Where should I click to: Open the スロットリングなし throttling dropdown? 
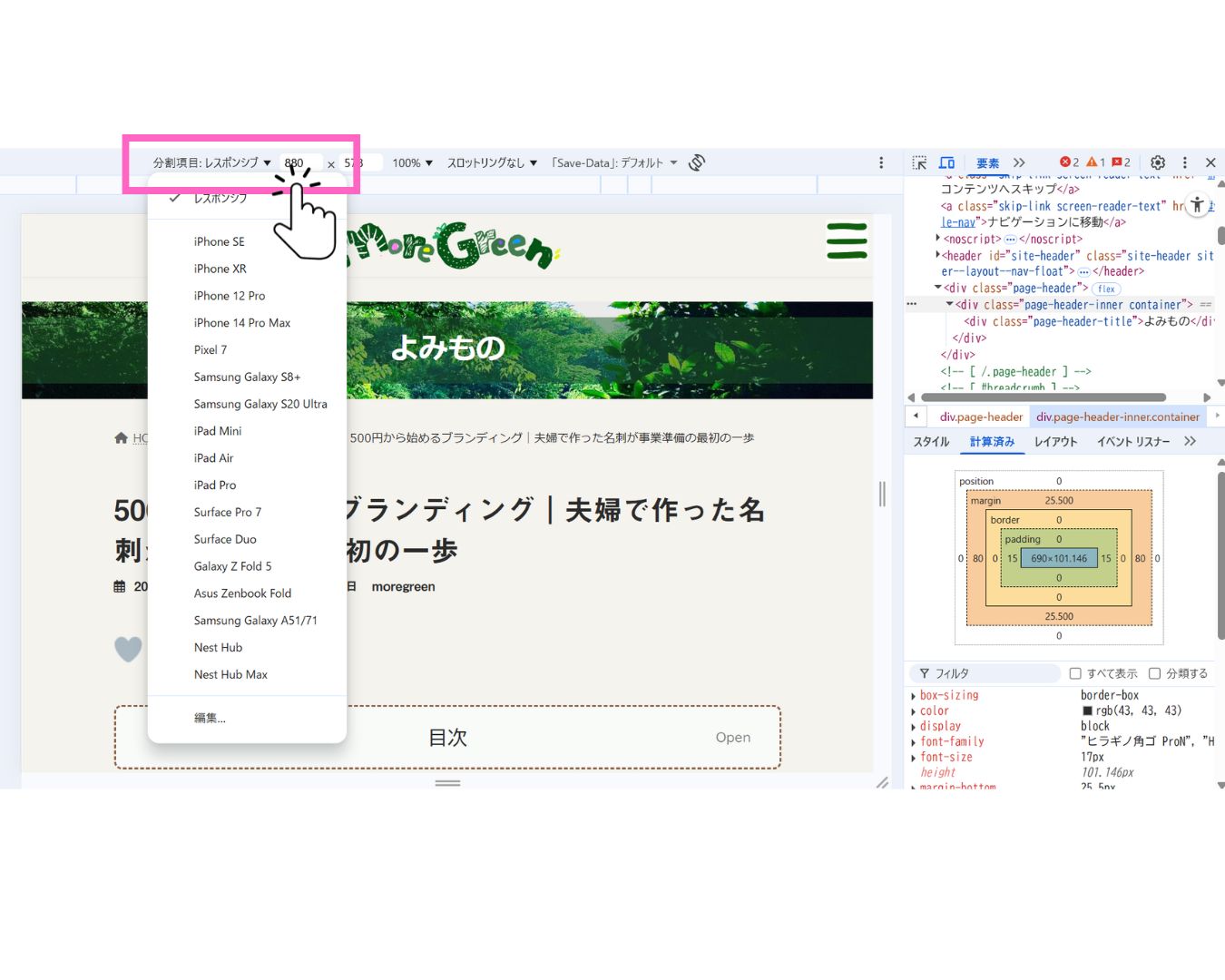(492, 163)
